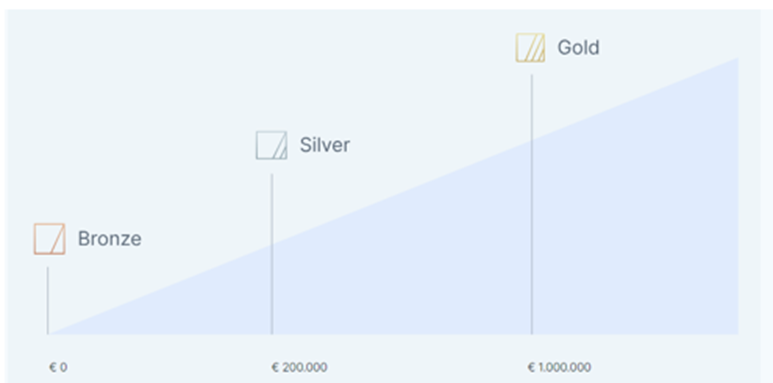Click where Gold line meets the slope
Image resolution: width=773 pixels, height=383 pixels.
pos(531,140)
